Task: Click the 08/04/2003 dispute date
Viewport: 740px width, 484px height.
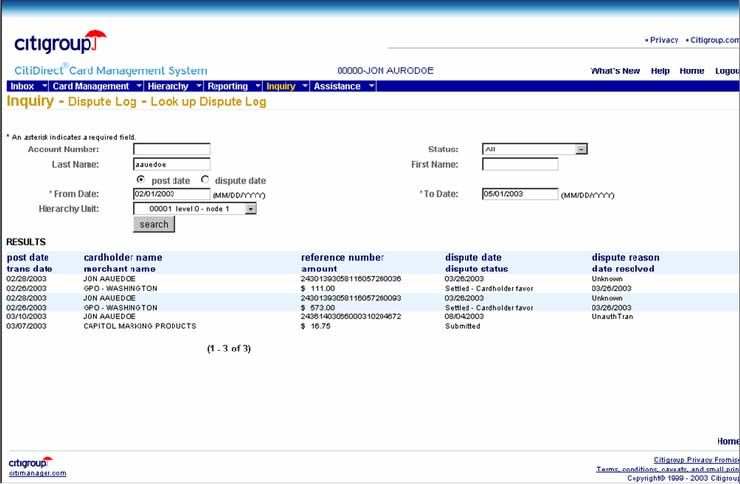Action: (464, 317)
